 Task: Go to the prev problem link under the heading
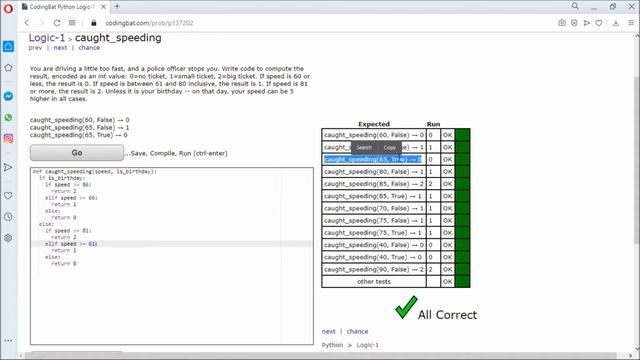35,48
